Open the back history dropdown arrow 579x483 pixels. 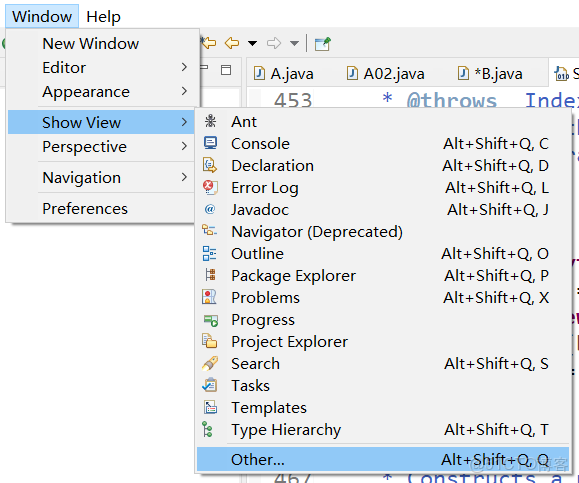click(x=253, y=44)
